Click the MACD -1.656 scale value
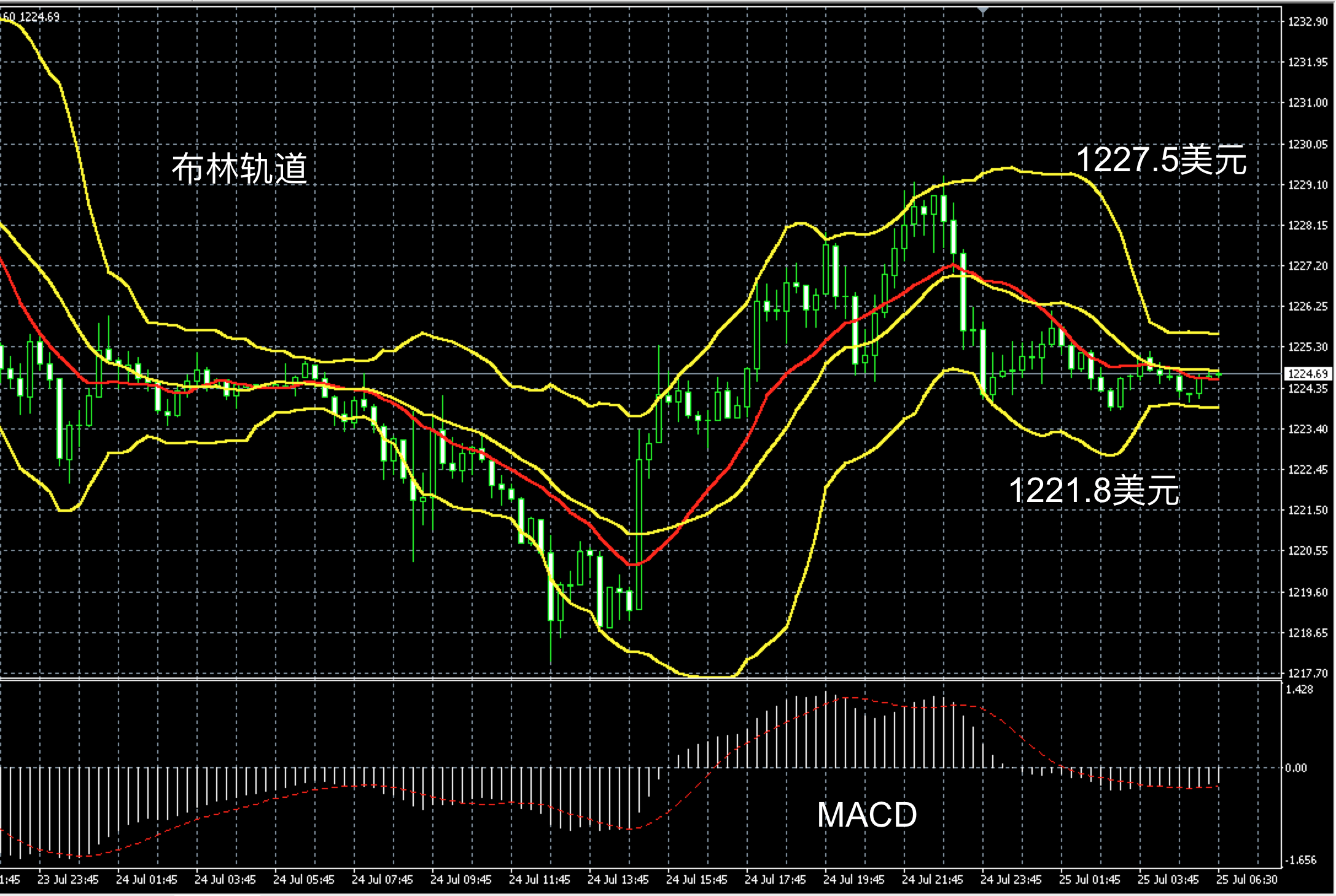1336x896 pixels. point(1300,860)
